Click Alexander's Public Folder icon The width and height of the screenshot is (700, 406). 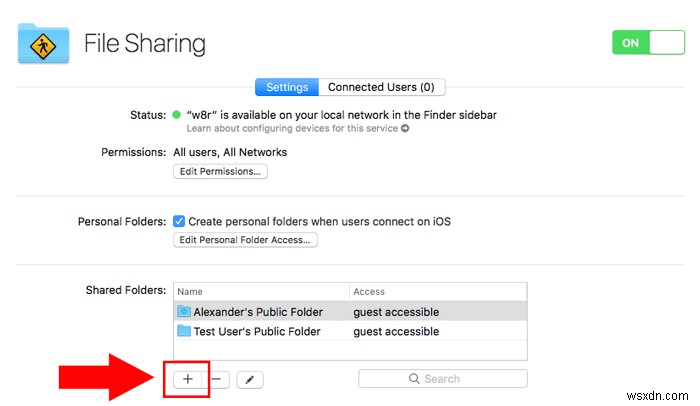coord(183,312)
